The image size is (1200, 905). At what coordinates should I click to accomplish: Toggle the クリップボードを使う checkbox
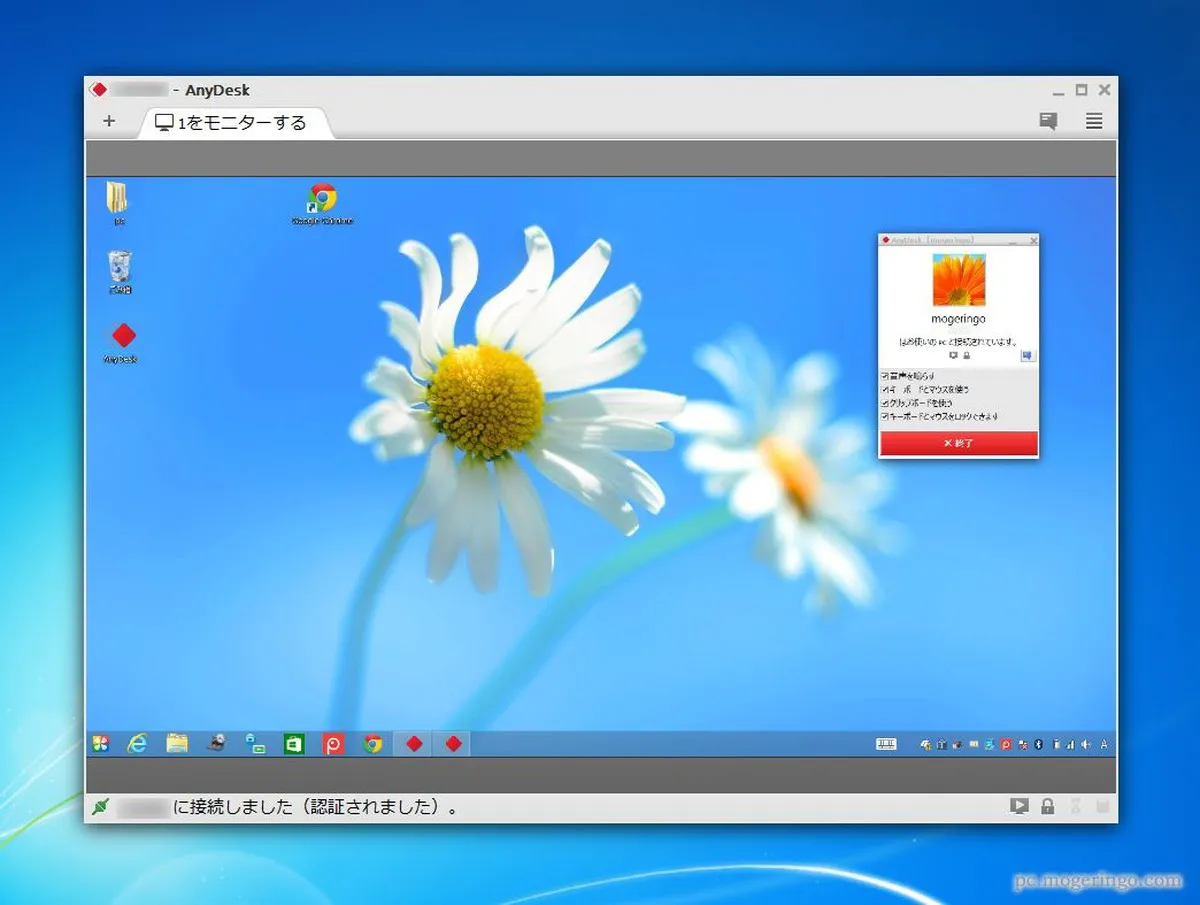tap(885, 402)
